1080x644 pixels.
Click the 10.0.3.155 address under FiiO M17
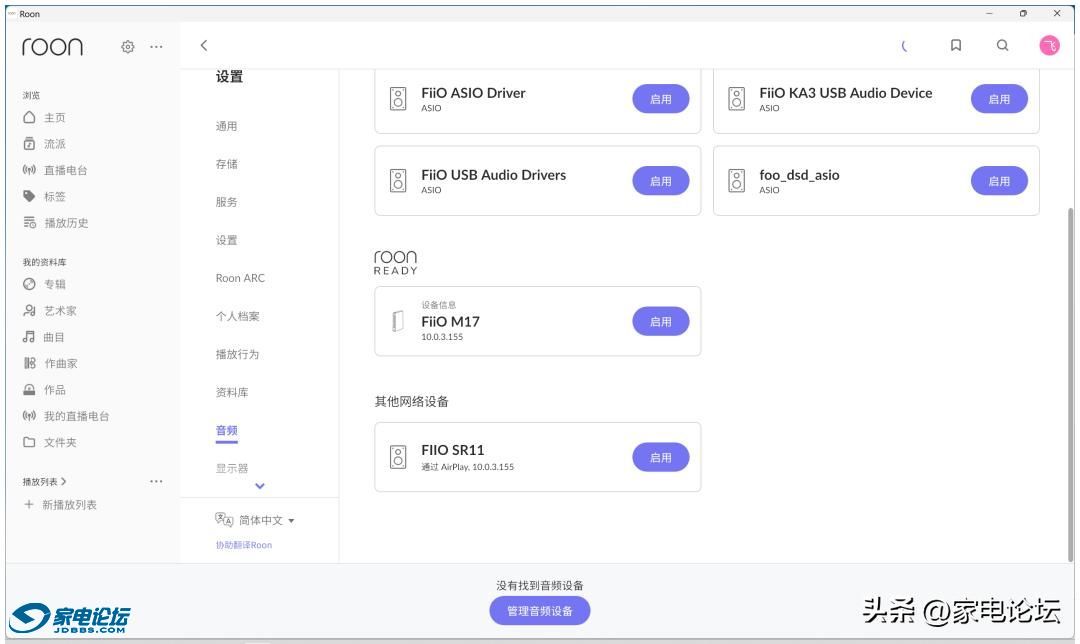click(x=442, y=337)
